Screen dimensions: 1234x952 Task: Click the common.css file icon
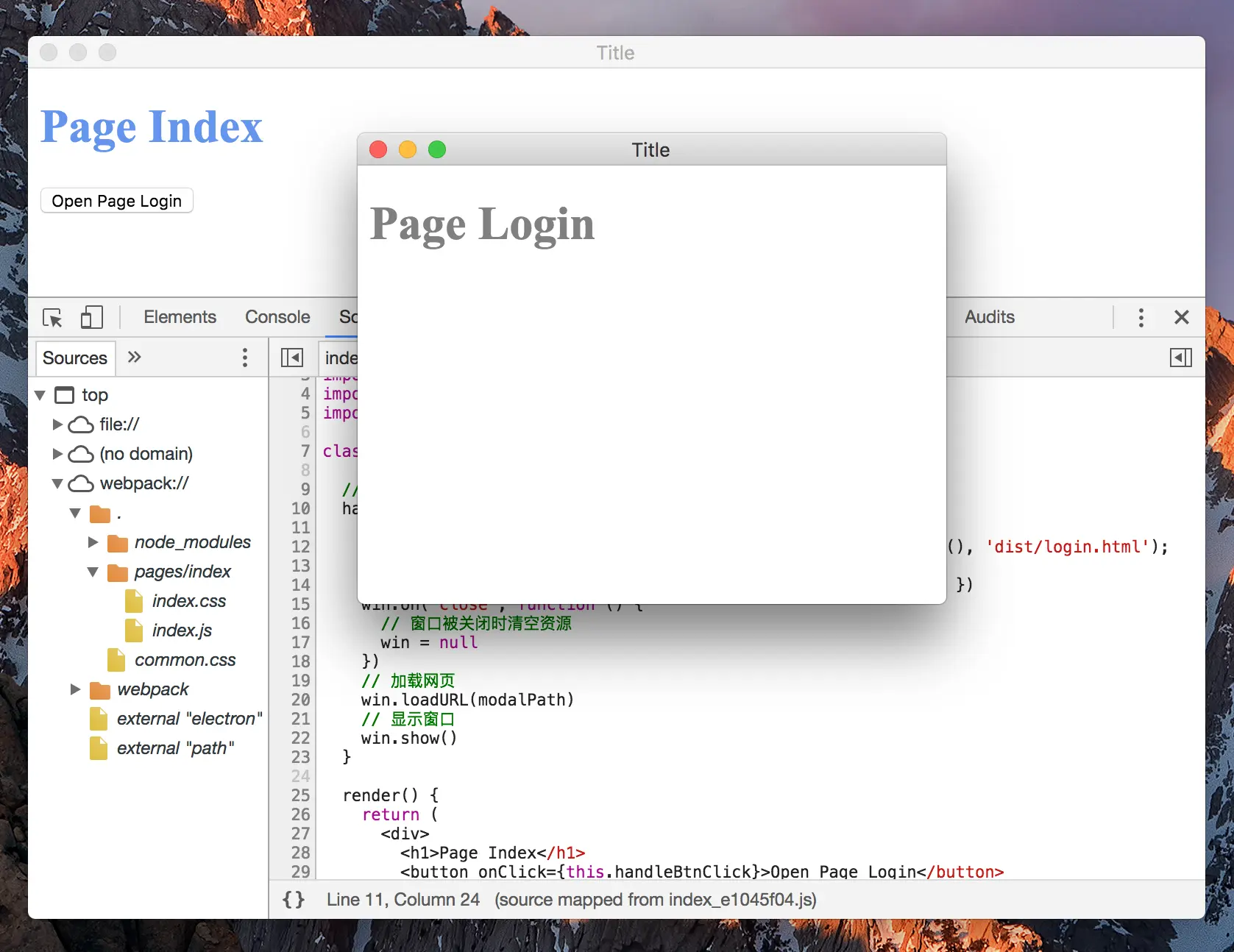tap(116, 660)
